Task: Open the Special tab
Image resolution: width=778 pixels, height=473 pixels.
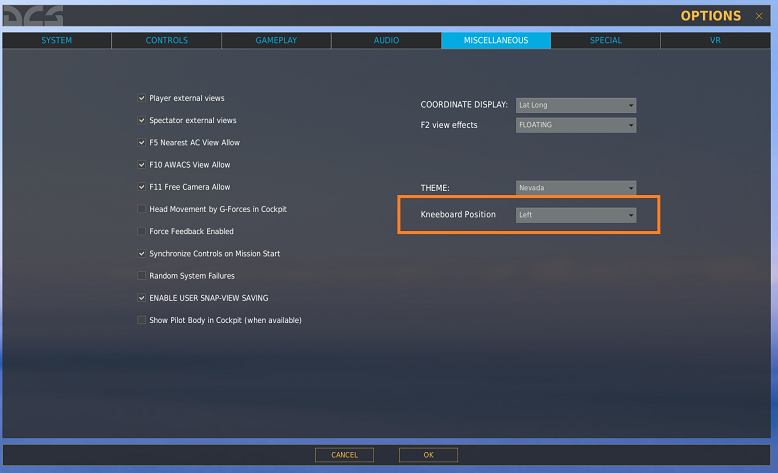Action: point(605,40)
